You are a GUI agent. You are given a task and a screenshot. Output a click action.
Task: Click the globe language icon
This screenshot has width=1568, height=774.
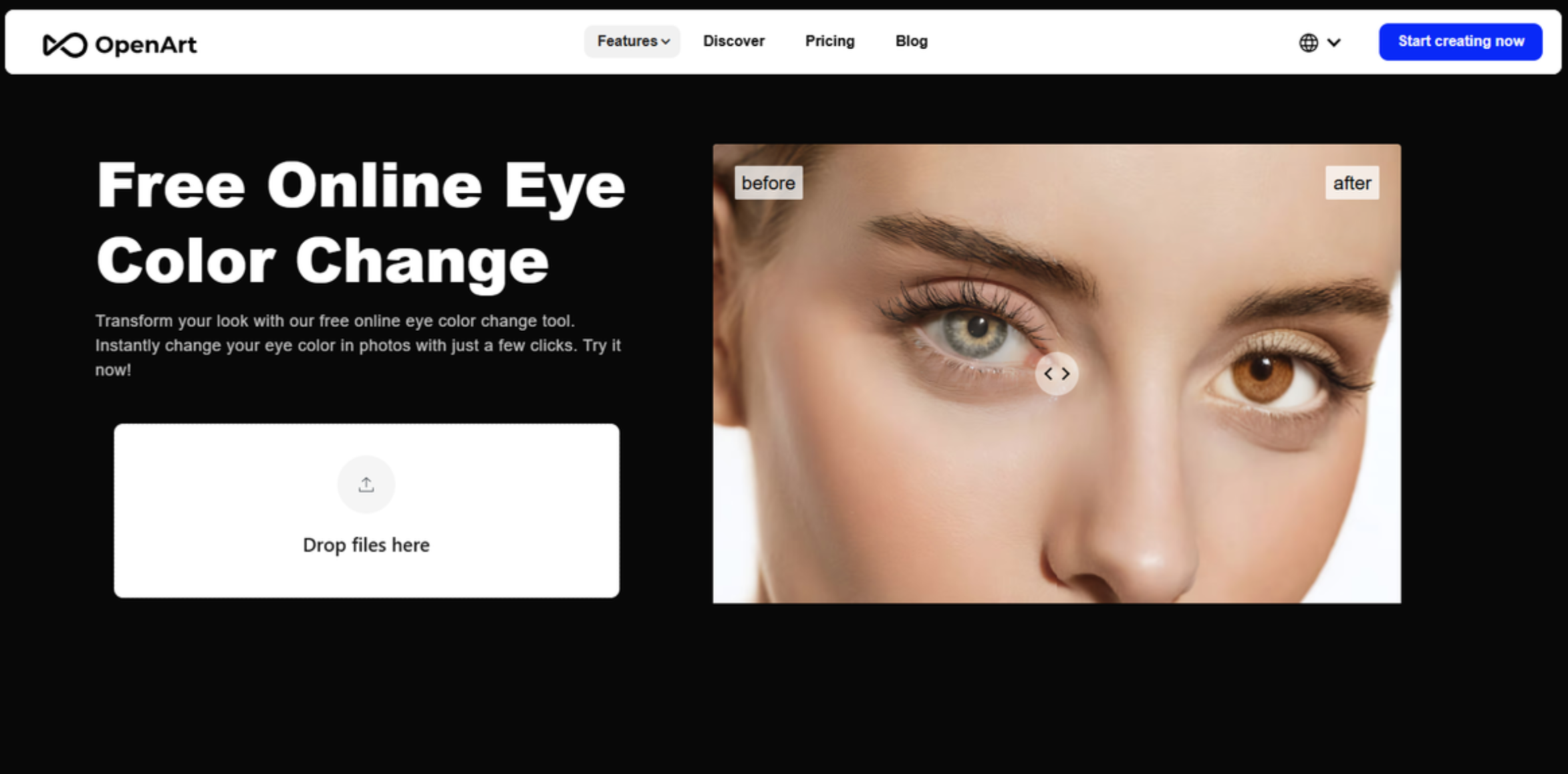click(1308, 43)
